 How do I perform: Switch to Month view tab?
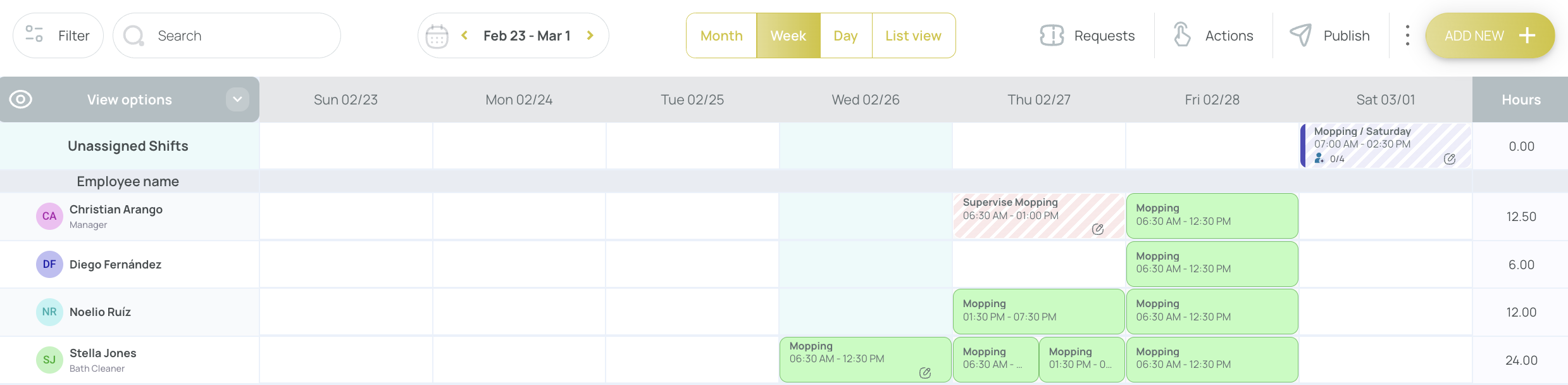coord(721,35)
